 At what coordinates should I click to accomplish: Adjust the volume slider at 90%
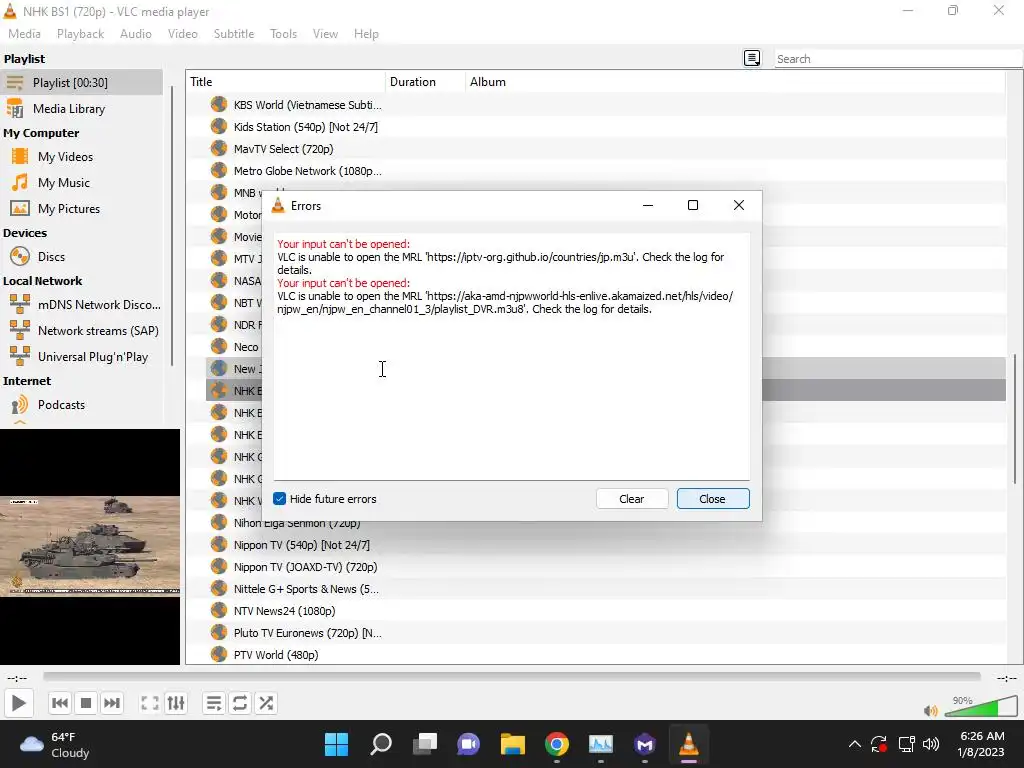[979, 708]
